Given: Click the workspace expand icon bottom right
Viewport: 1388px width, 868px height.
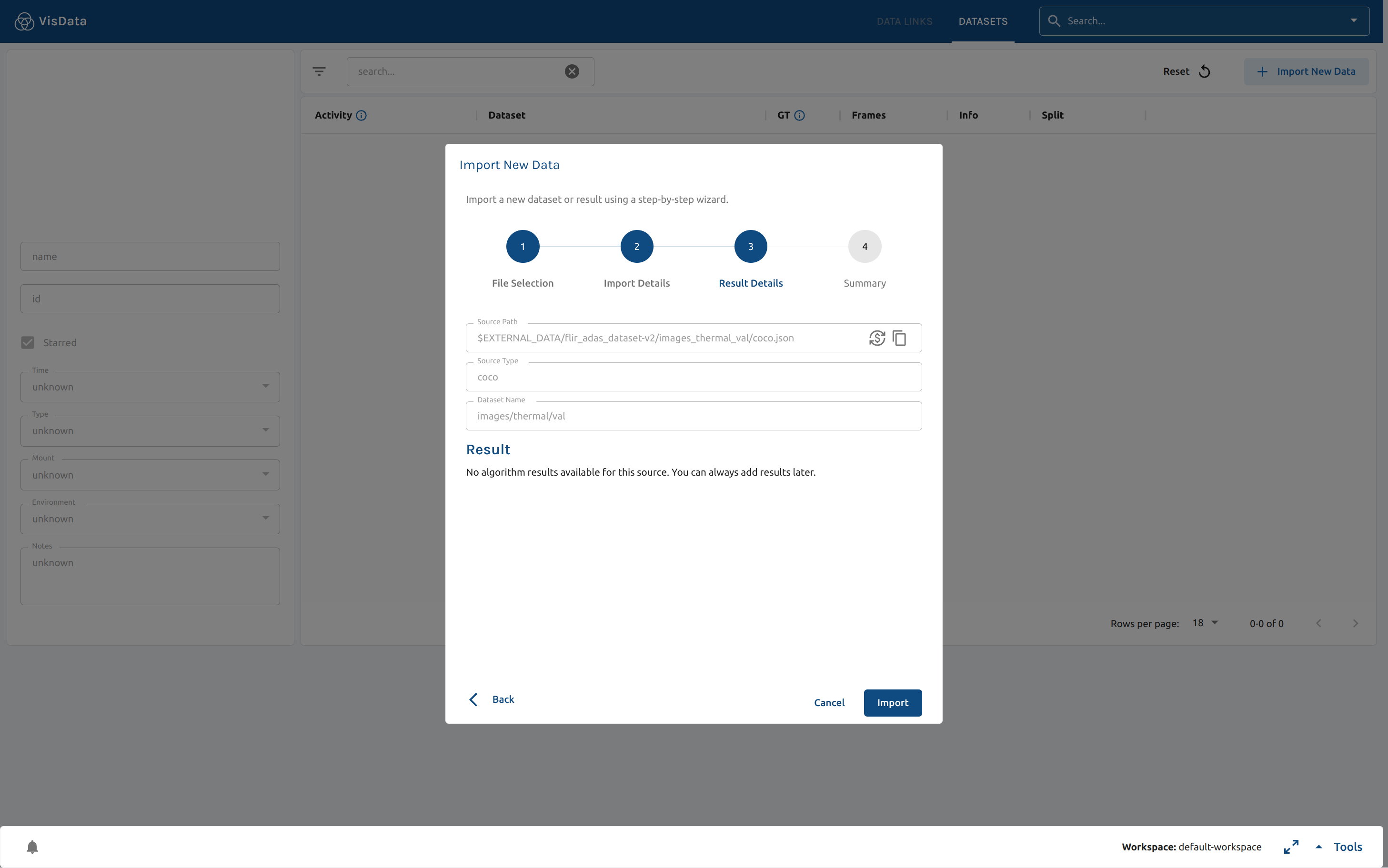Looking at the screenshot, I should 1291,846.
